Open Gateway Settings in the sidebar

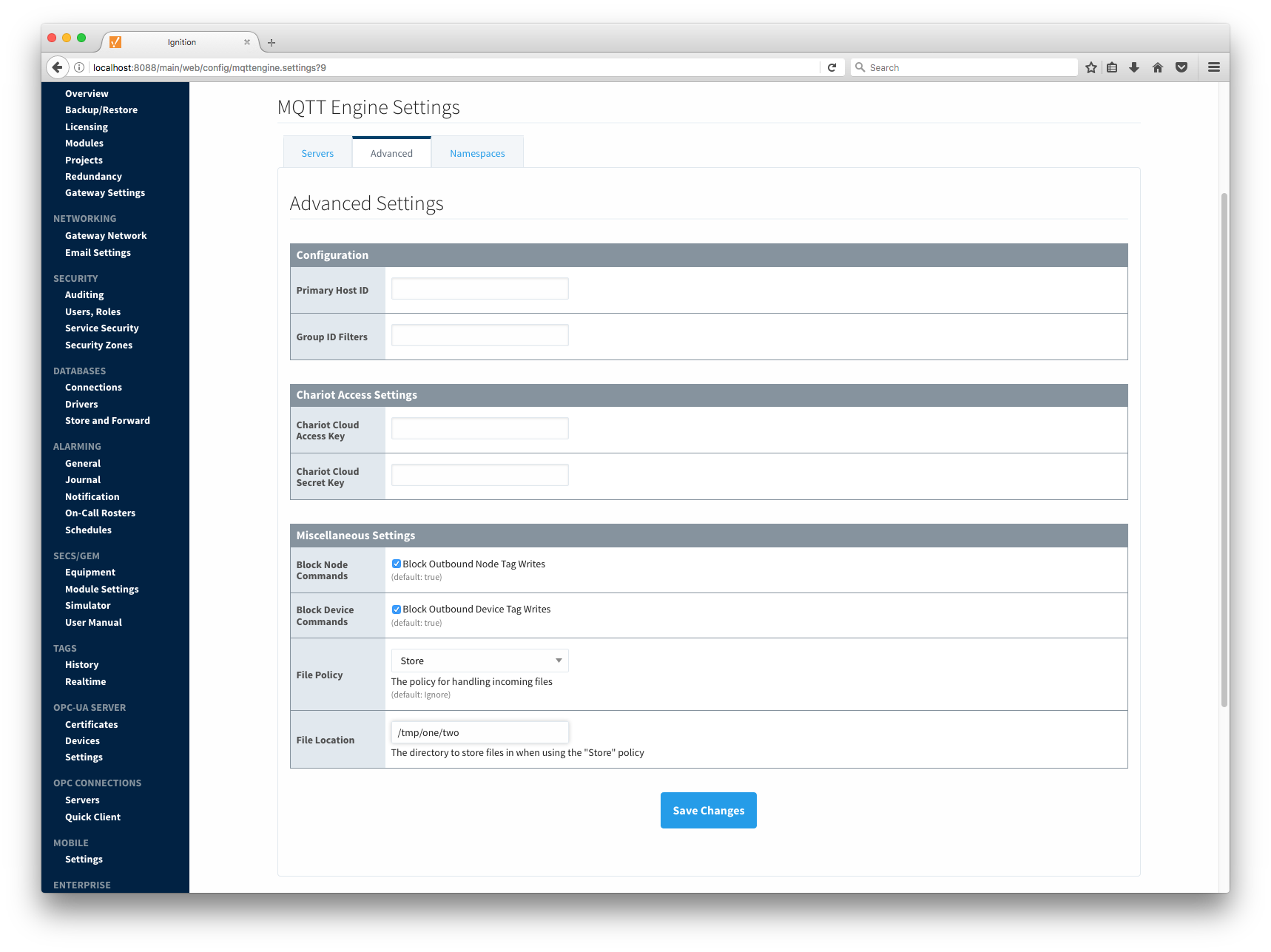(x=105, y=193)
